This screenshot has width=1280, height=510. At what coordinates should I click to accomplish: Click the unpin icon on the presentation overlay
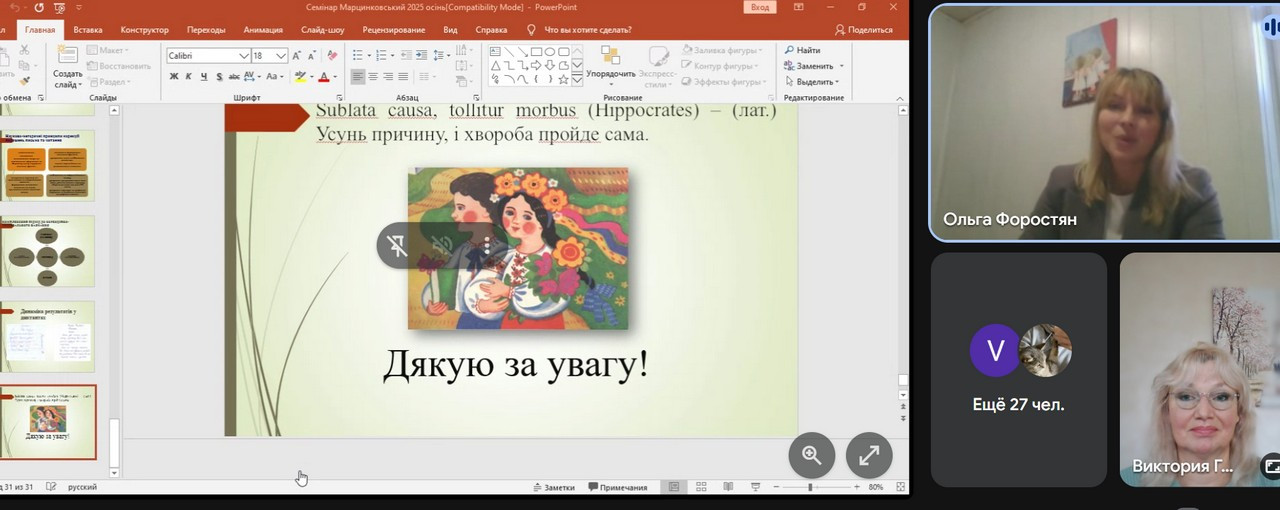(398, 245)
